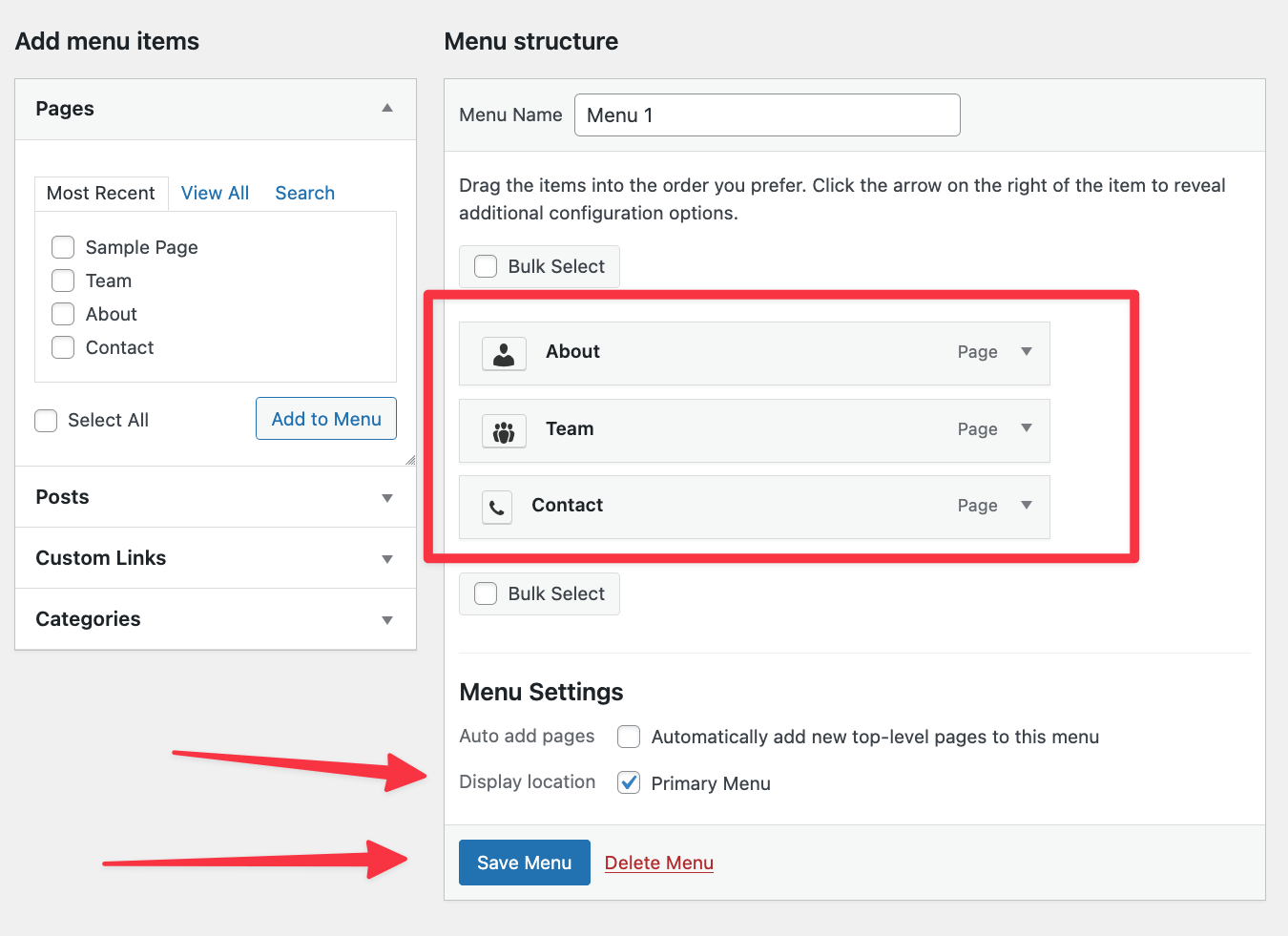Screen dimensions: 1288x936
Task: Expand the Custom Links section
Action: tap(387, 559)
